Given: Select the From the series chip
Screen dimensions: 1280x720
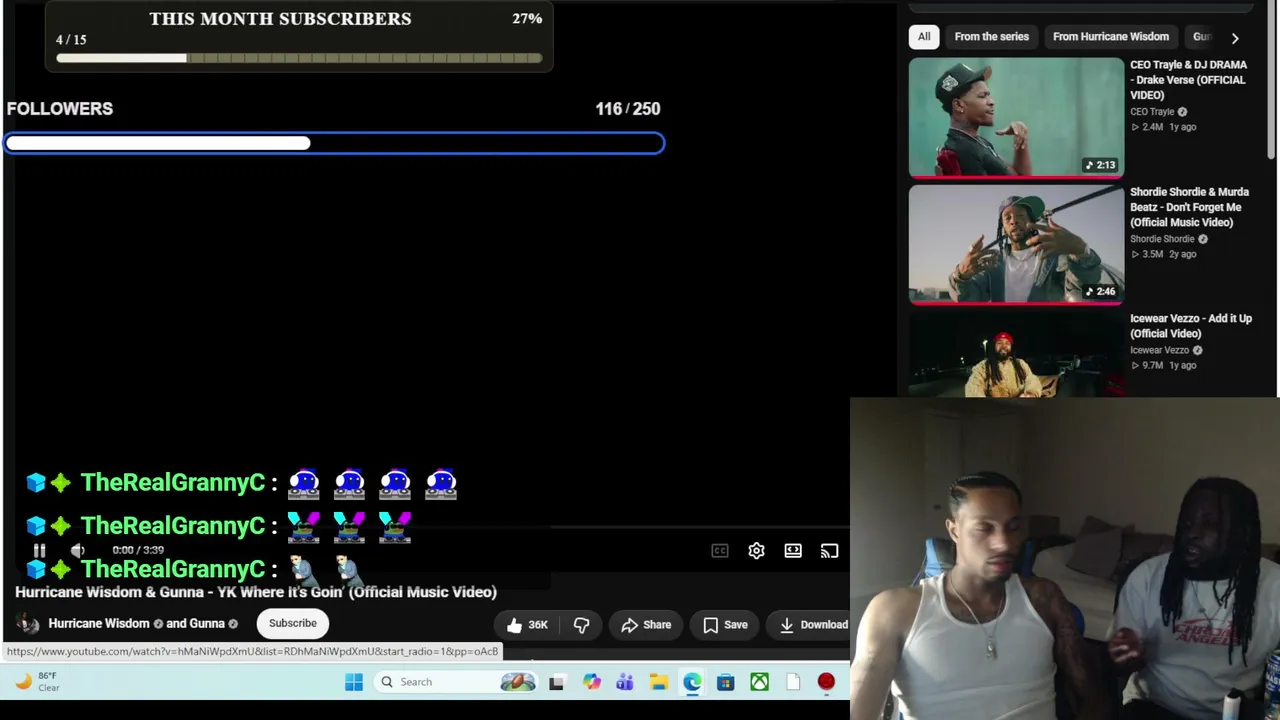Looking at the screenshot, I should [991, 37].
